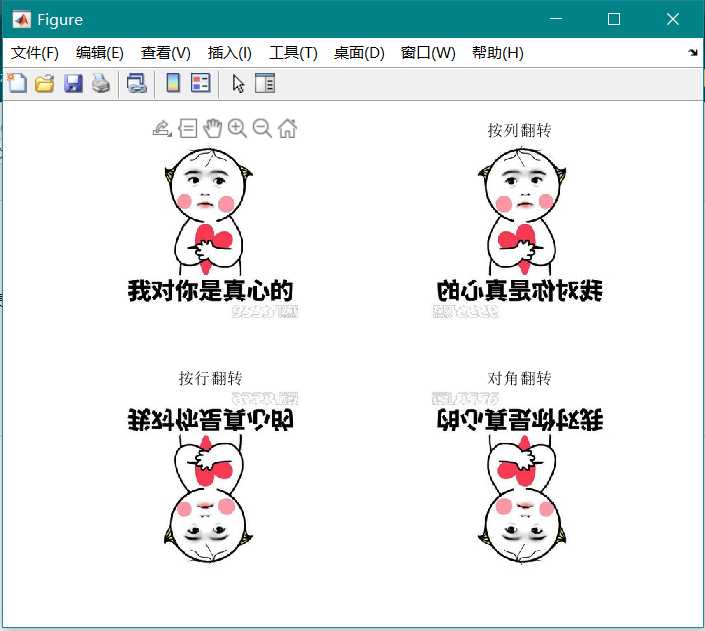Close the Figure window
This screenshot has height=631, width=705.
[x=673, y=19]
